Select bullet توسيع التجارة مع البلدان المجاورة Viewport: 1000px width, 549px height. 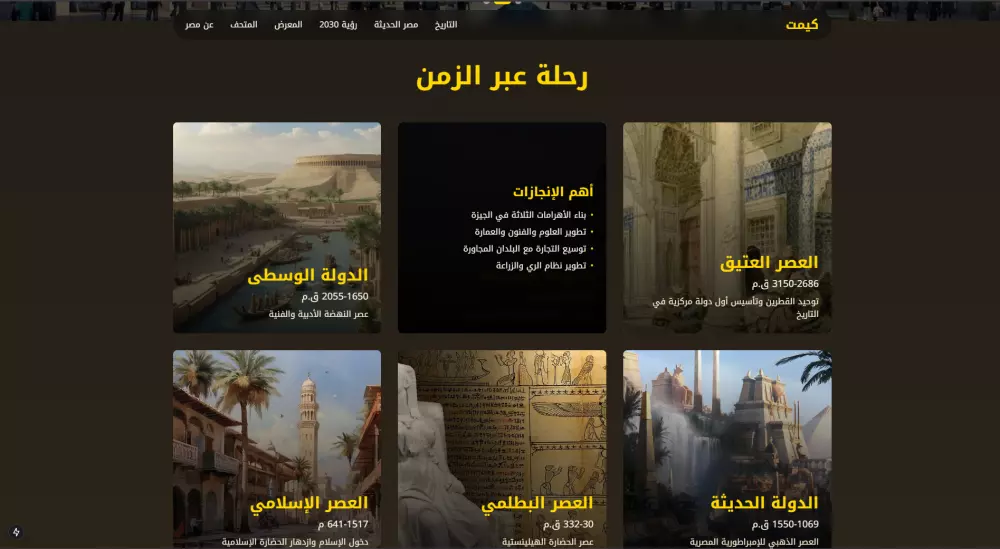[x=525, y=249]
